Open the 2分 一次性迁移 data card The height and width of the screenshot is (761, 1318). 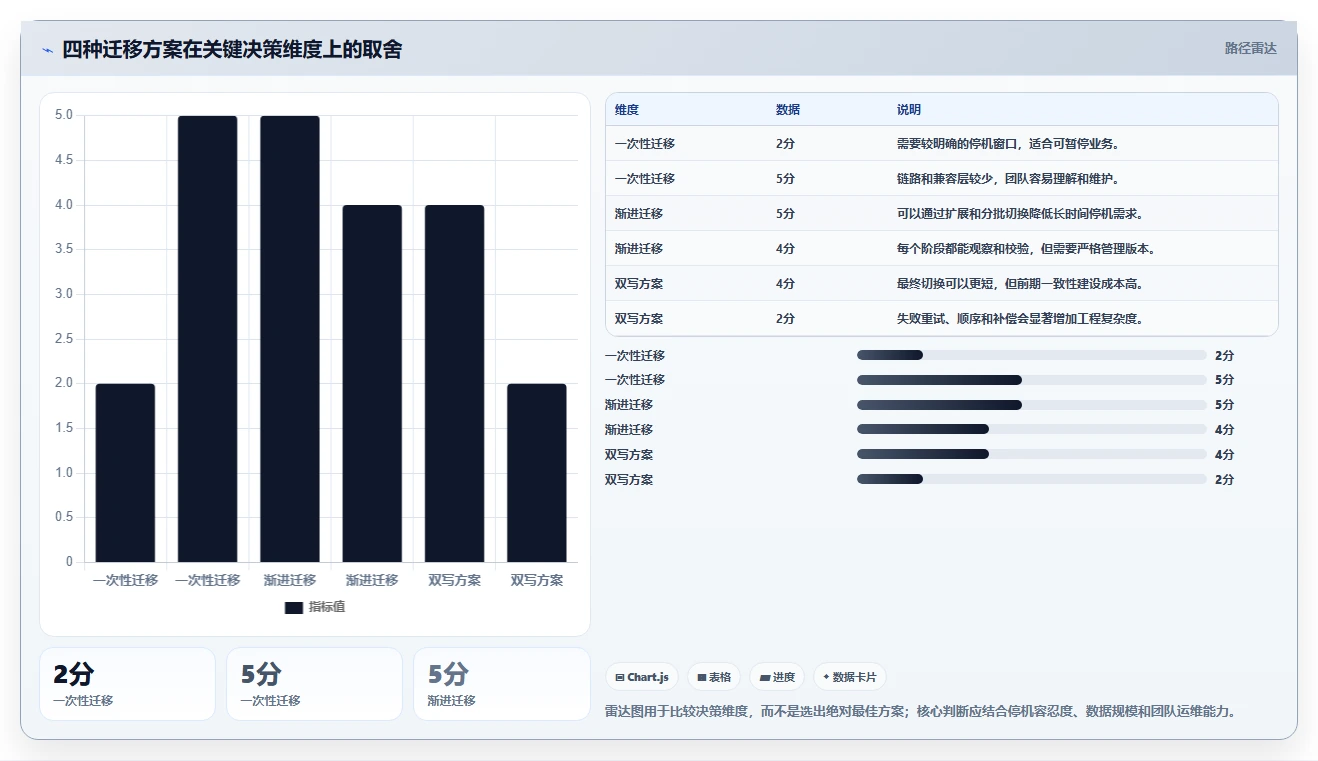pyautogui.click(x=127, y=684)
